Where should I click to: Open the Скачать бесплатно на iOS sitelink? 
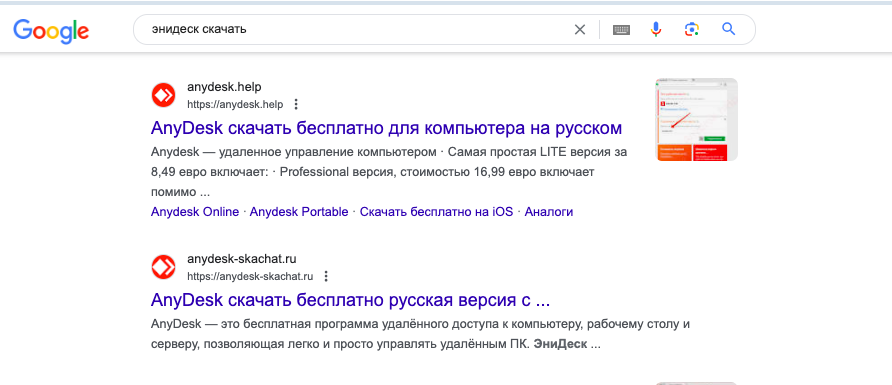point(436,212)
